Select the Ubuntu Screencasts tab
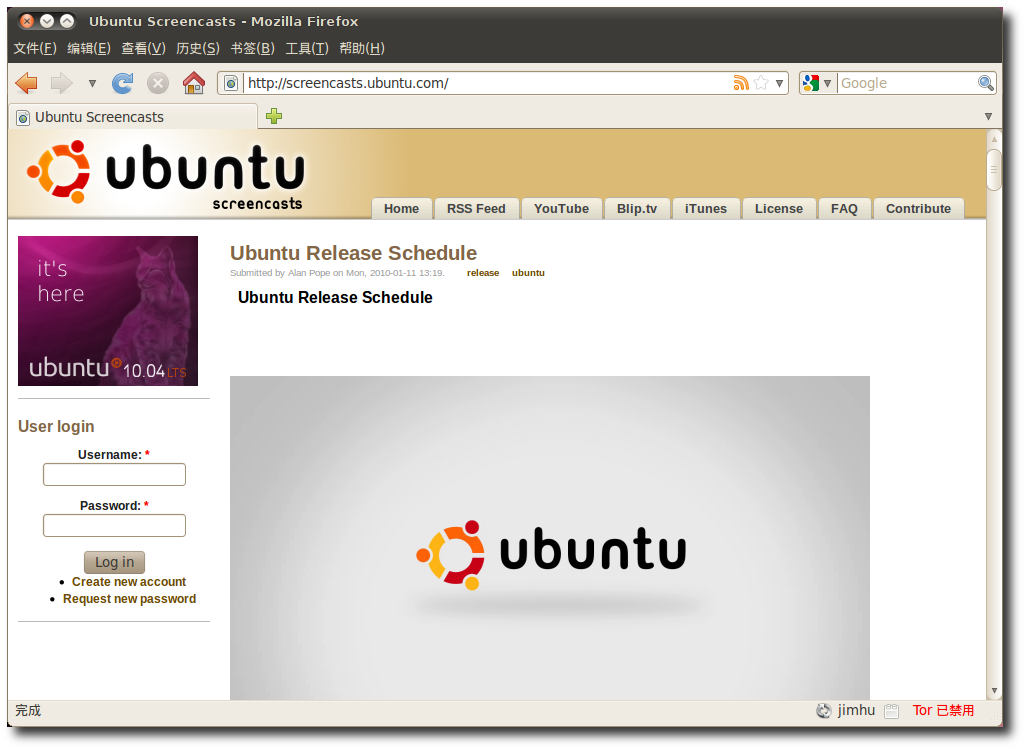 (133, 117)
